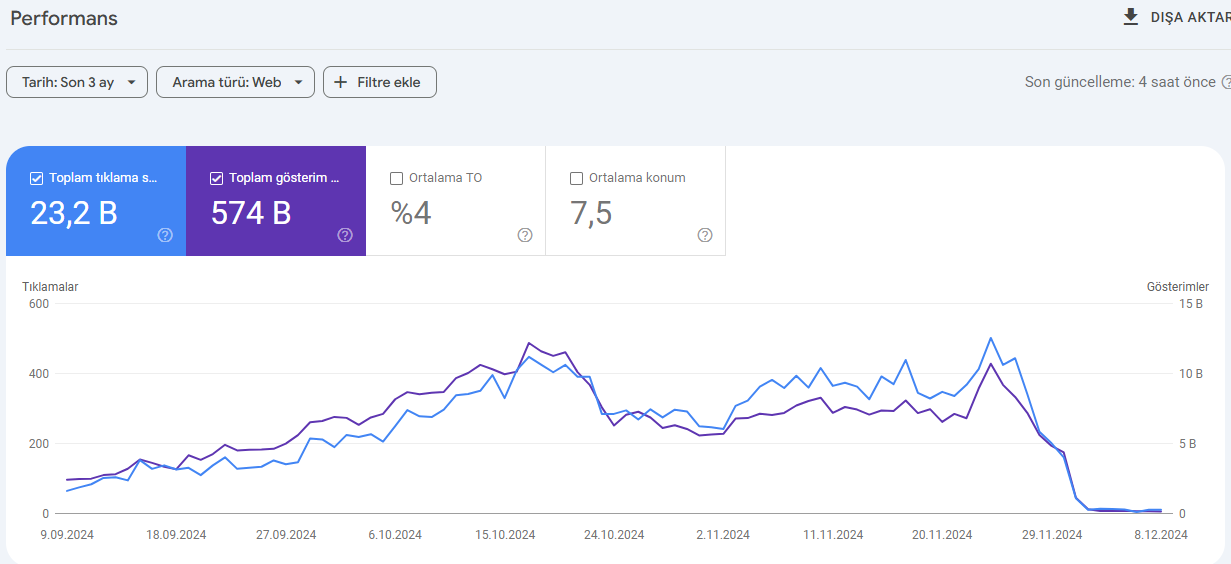Viewport: 1231px width, 564px height.
Task: Open help icon on Ortalama konum card
Action: [x=705, y=235]
